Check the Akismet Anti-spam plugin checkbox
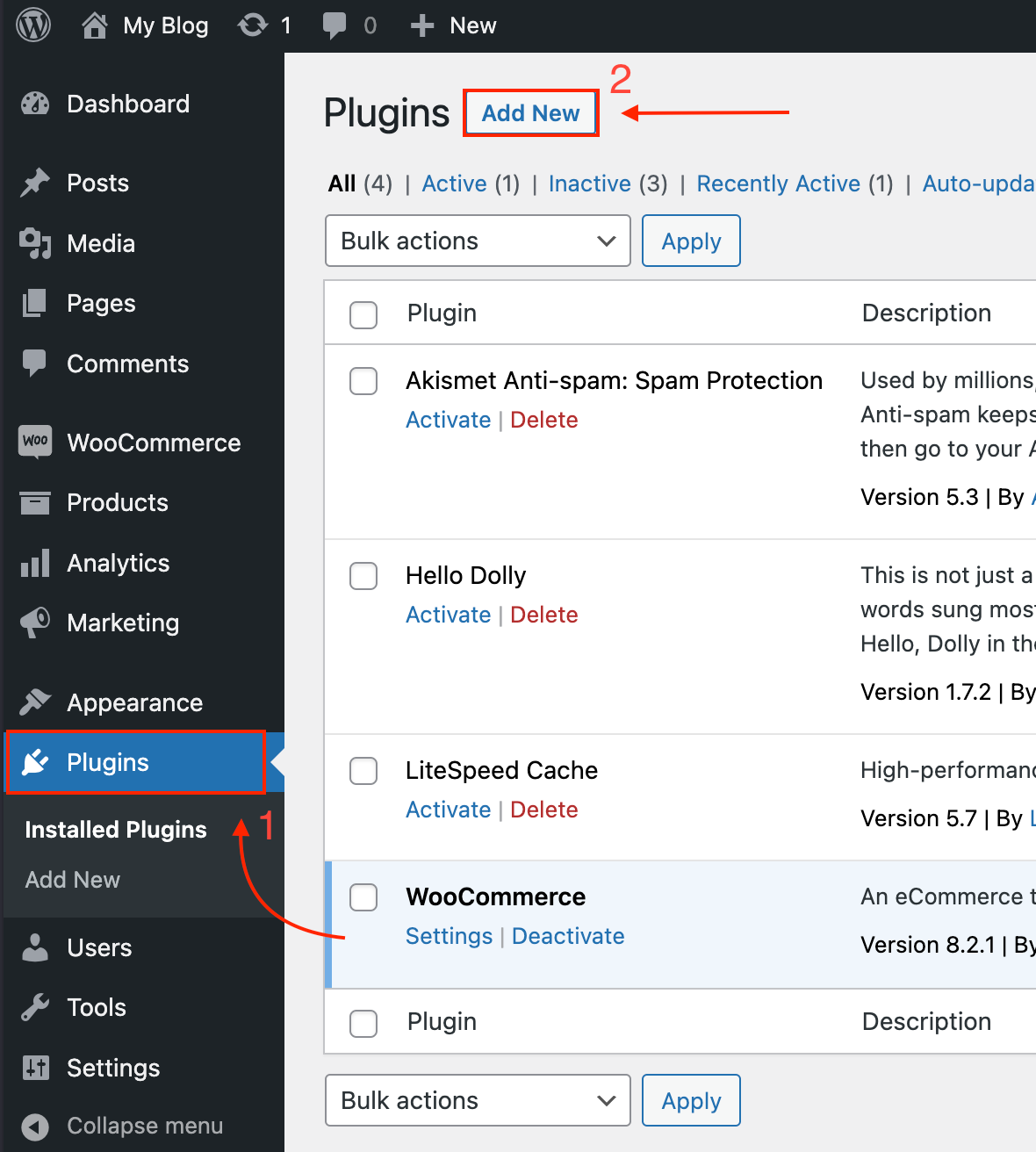 click(x=363, y=381)
